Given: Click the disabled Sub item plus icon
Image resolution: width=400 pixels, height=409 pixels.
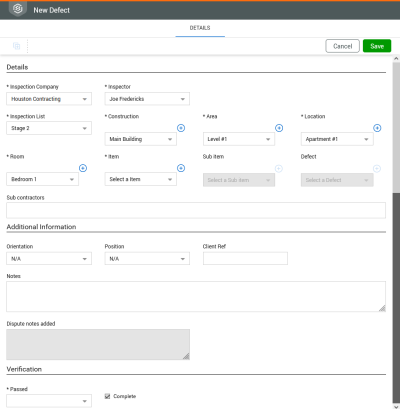Looking at the screenshot, I should (279, 169).
